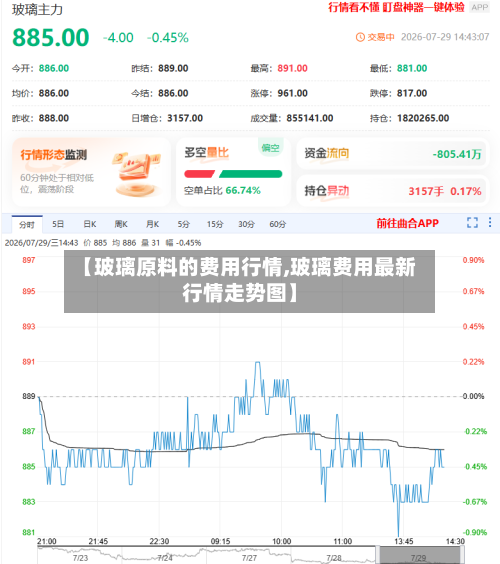Click the 前往曲合APP link

[408, 223]
